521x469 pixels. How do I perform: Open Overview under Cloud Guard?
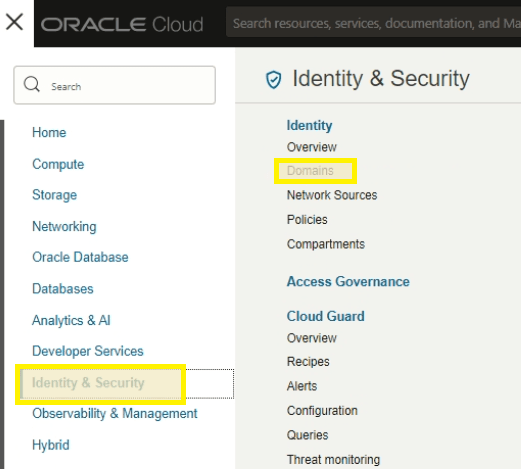pyautogui.click(x=312, y=338)
